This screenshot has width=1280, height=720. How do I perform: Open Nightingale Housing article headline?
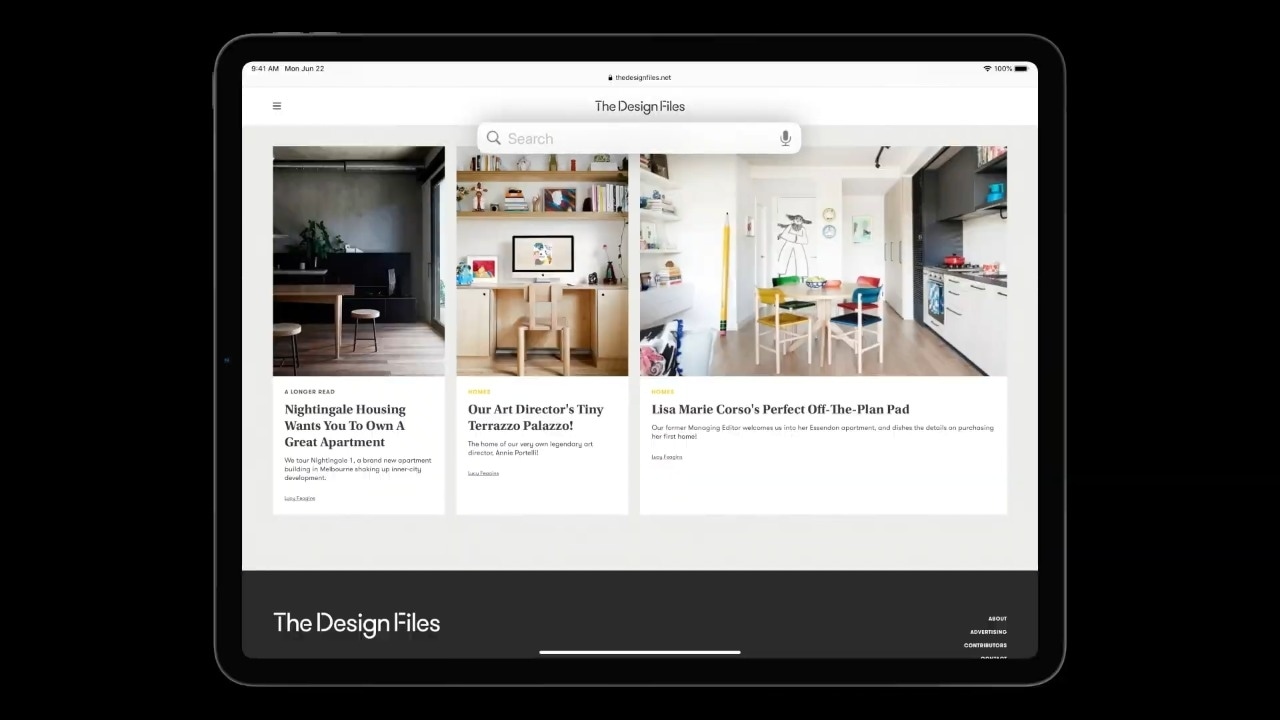[345, 425]
